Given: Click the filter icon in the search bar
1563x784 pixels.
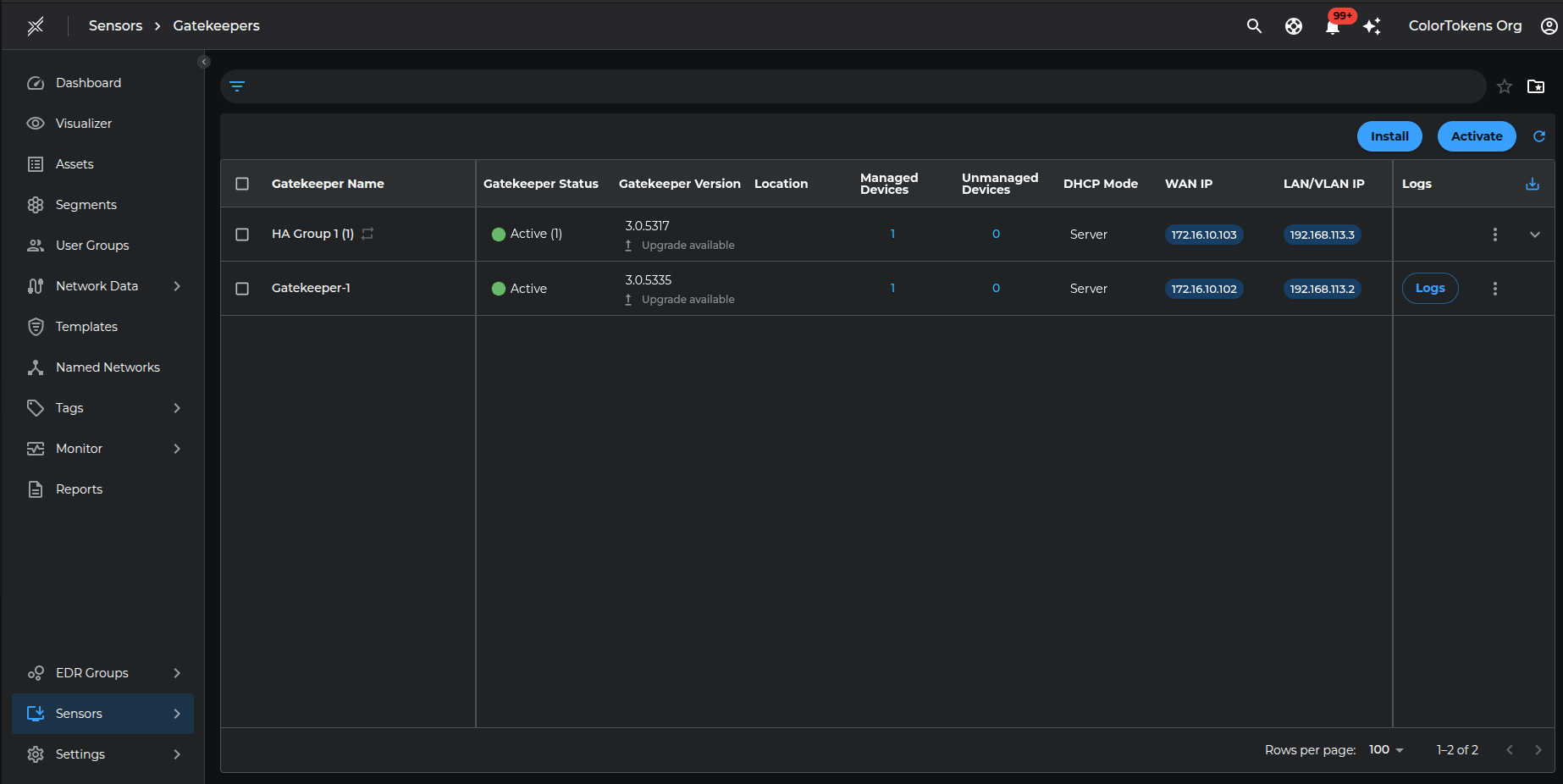Looking at the screenshot, I should tap(237, 86).
